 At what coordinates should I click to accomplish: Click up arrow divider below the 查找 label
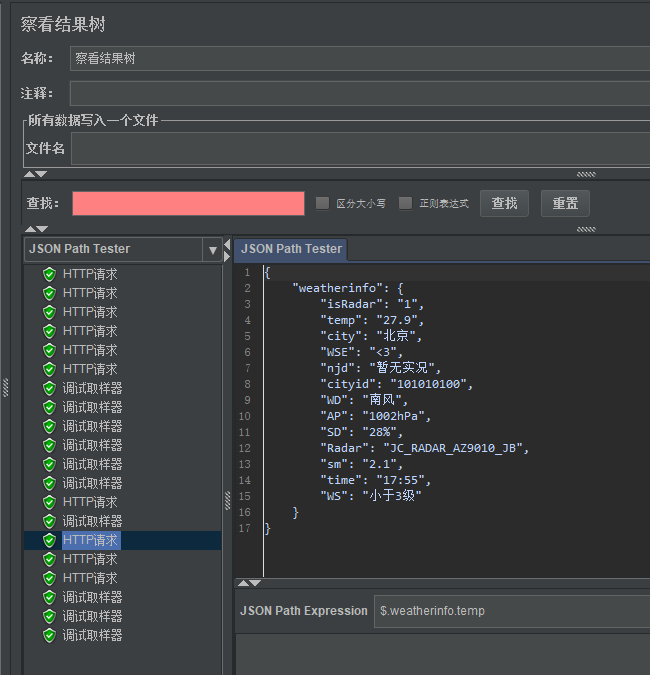coord(30,229)
